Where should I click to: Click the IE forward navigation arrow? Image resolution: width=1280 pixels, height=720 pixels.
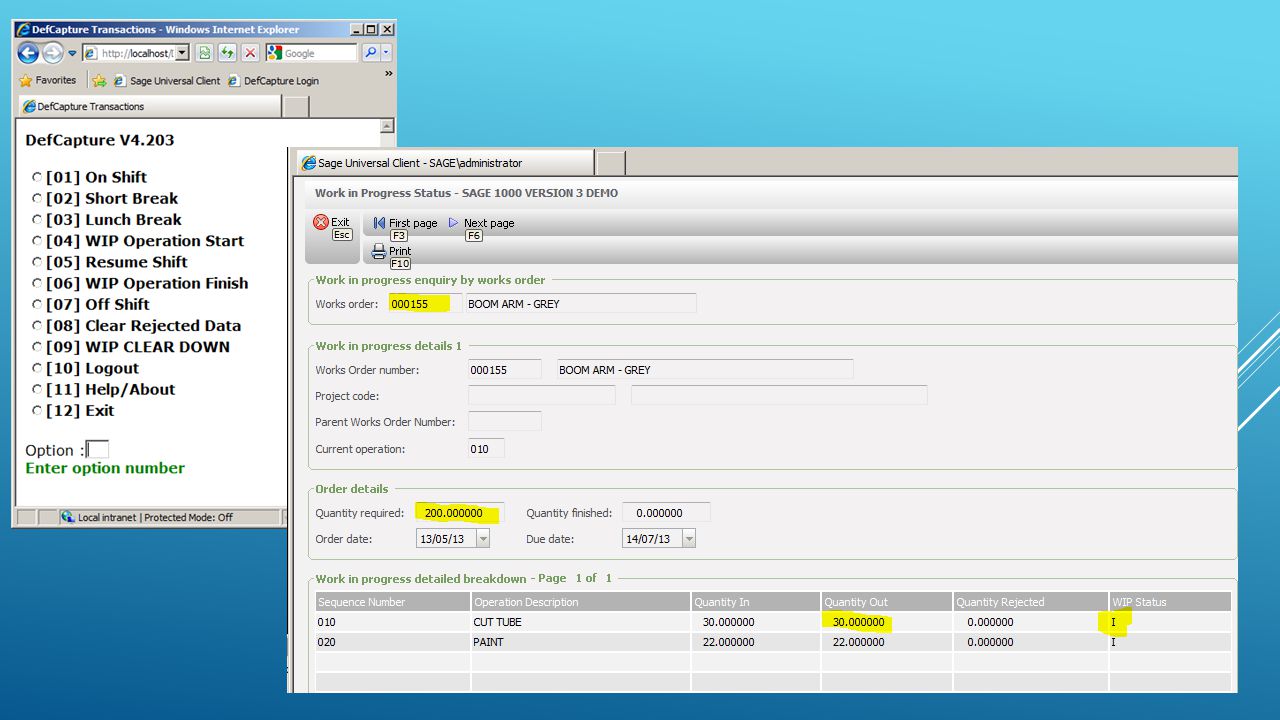coord(53,53)
